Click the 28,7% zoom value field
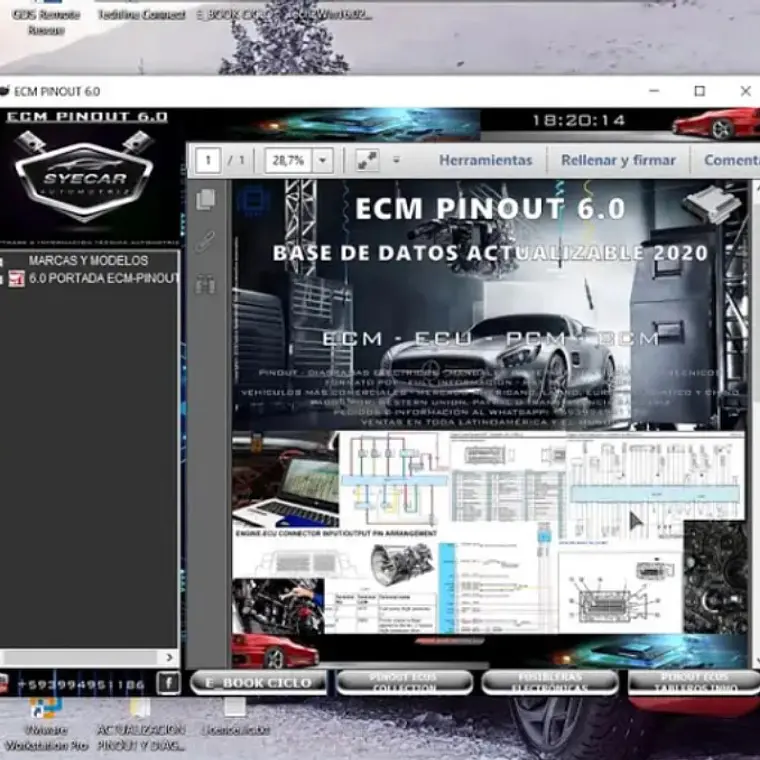The width and height of the screenshot is (760, 760). point(289,160)
